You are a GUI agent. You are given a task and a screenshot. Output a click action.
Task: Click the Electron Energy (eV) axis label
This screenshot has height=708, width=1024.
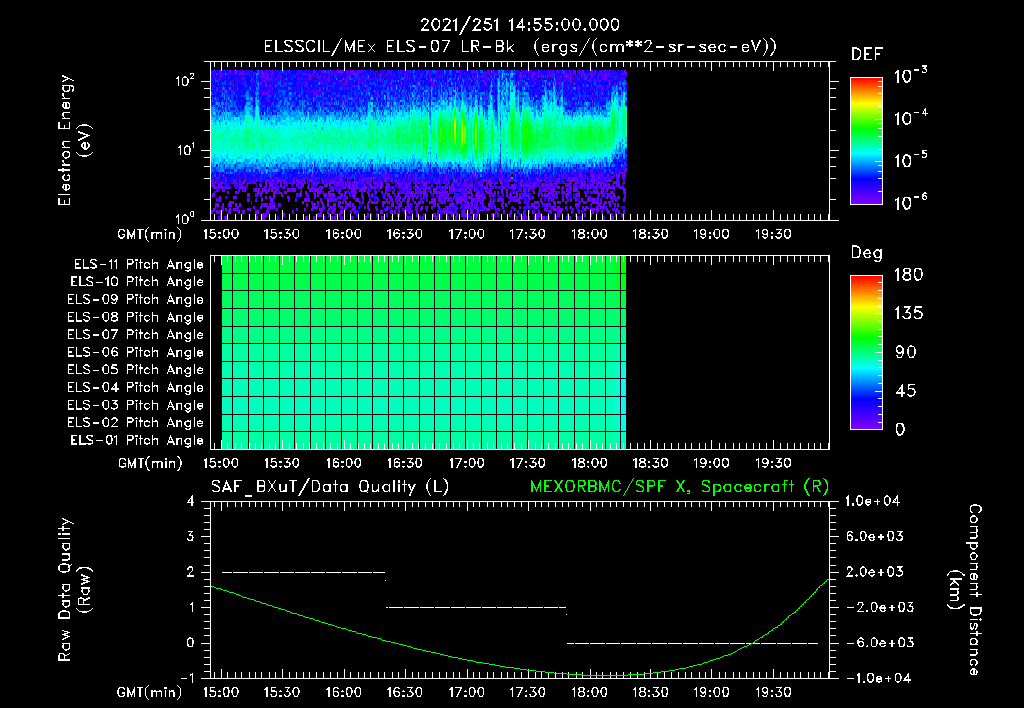pos(74,140)
